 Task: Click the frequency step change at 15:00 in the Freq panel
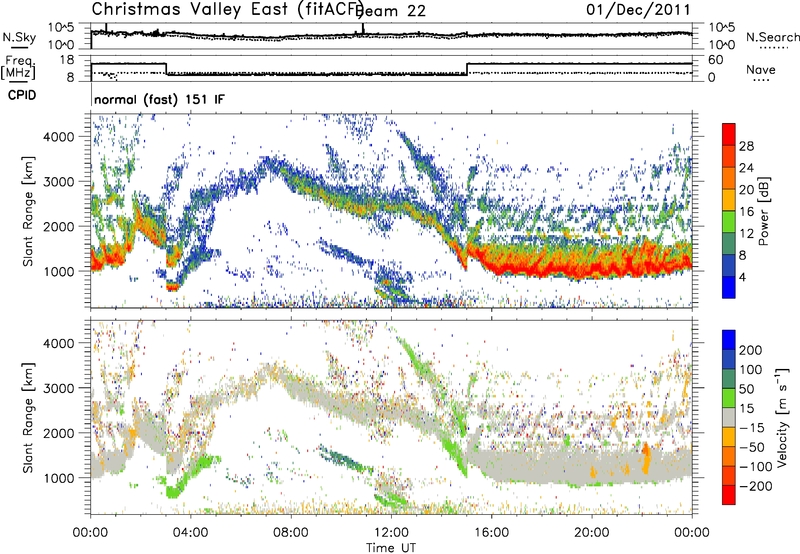click(x=467, y=69)
